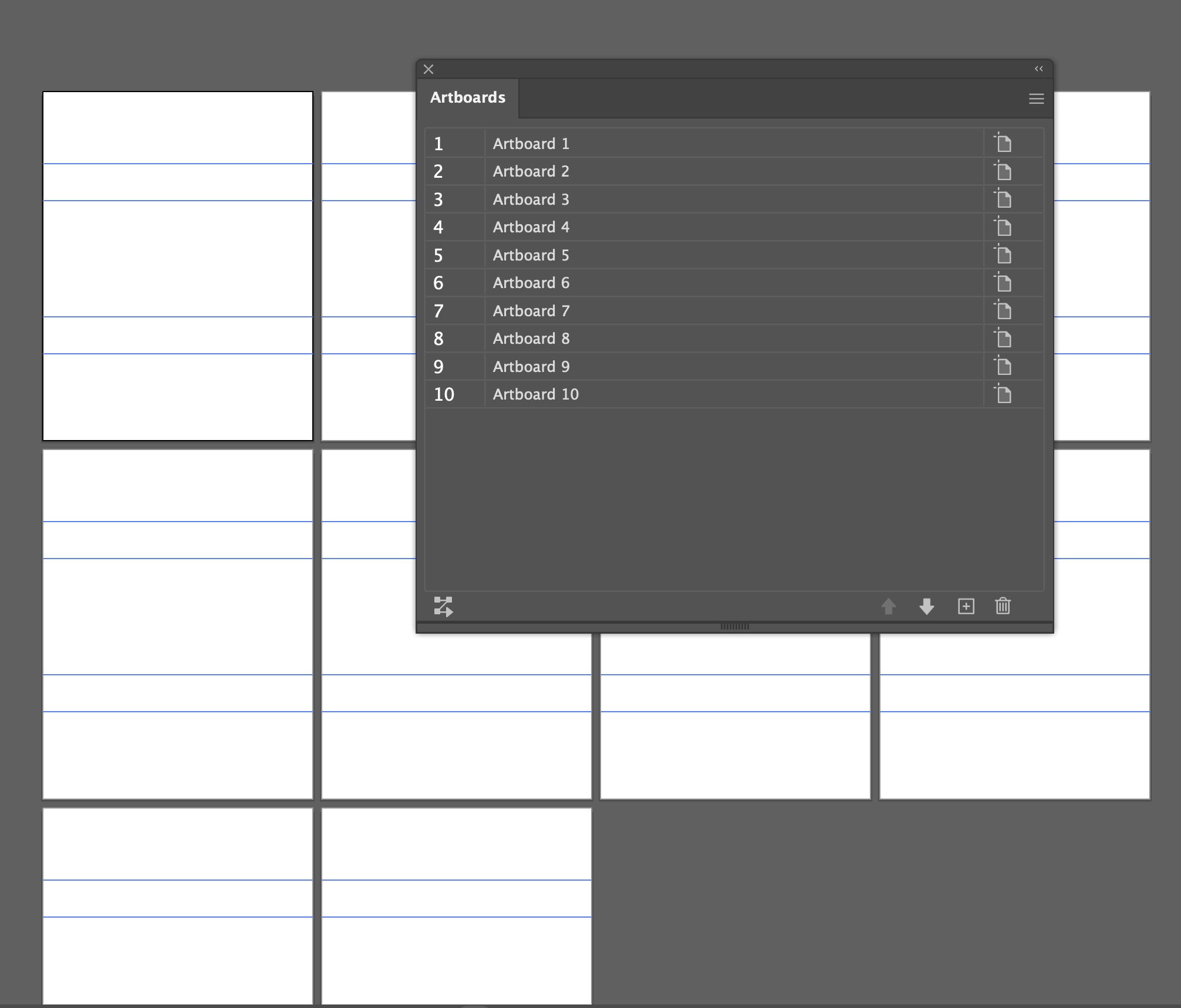1181x1008 pixels.
Task: Select Artboard 9 in the list
Action: [x=646, y=366]
